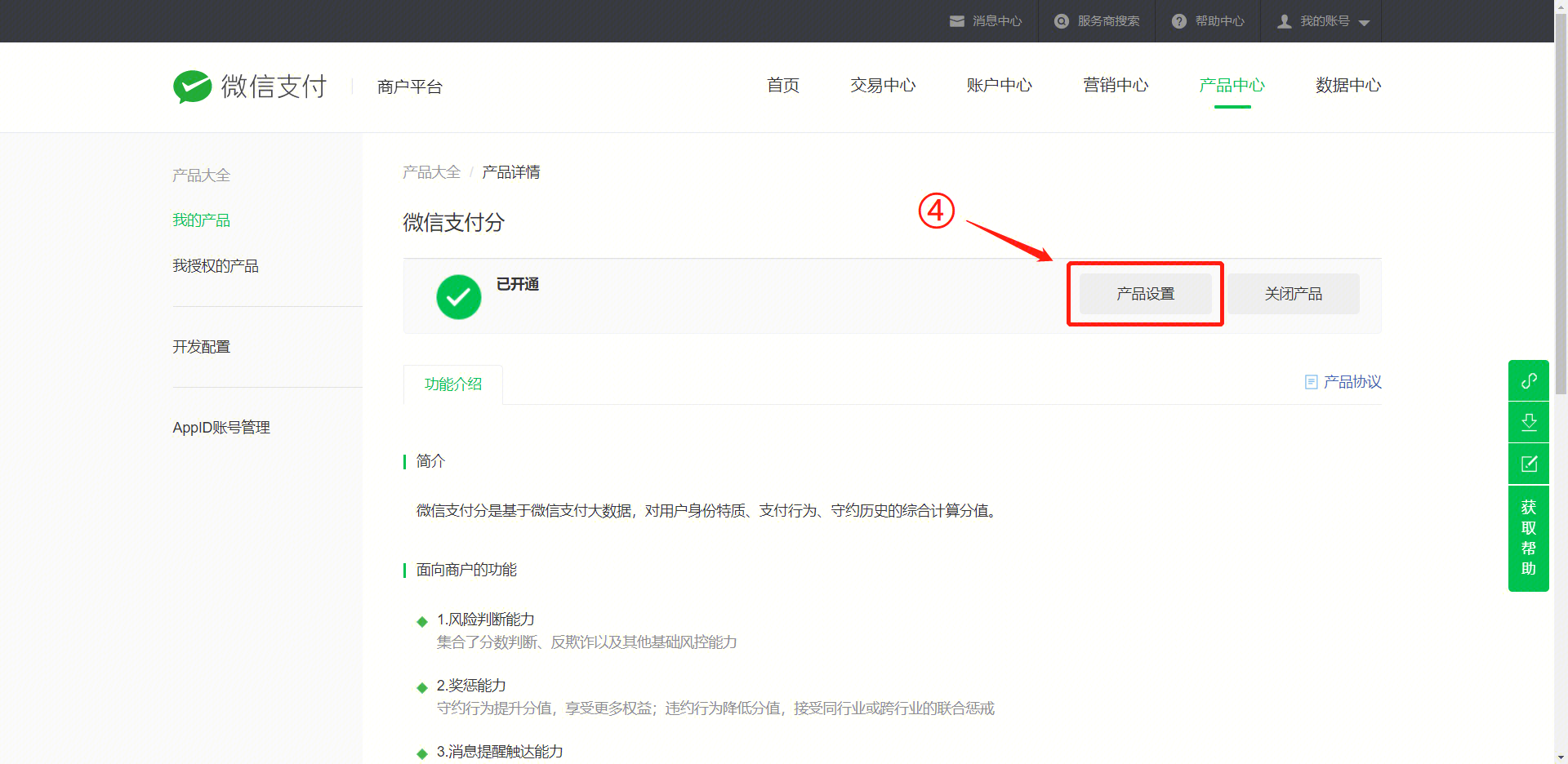1568x764 pixels.
Task: Open 开发配置 in left sidebar
Action: (x=202, y=347)
